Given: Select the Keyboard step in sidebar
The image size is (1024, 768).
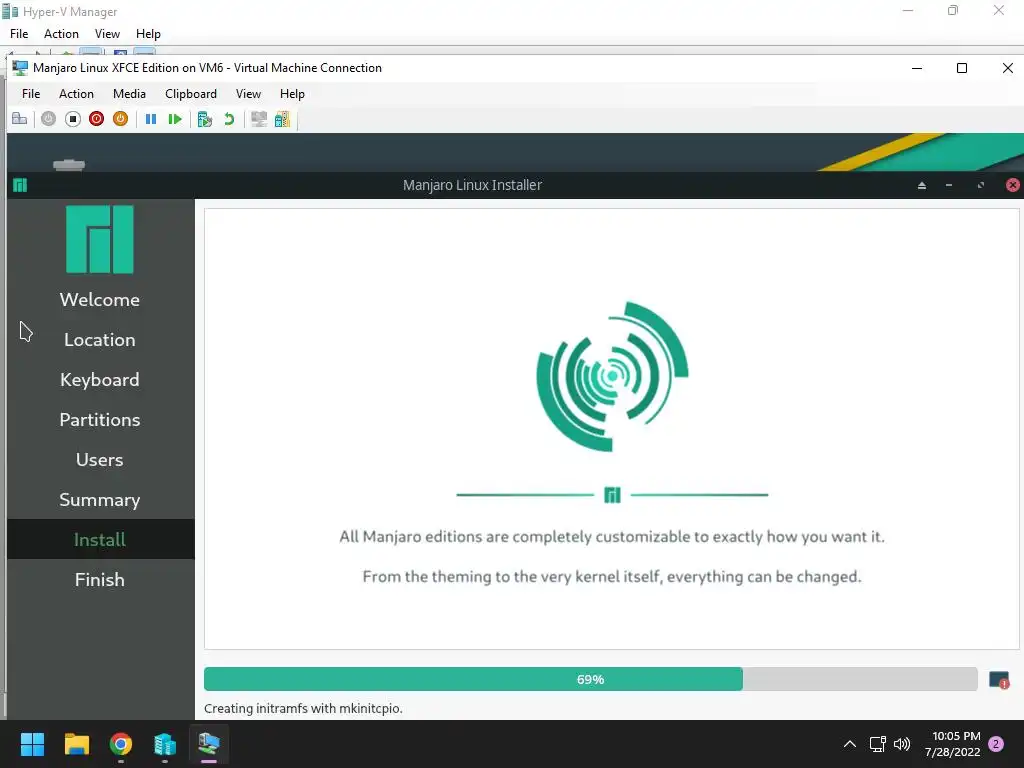Looking at the screenshot, I should pos(100,379).
